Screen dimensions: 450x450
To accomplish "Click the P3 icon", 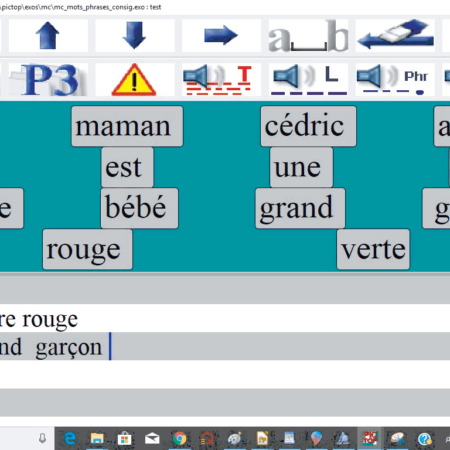I will [48, 79].
